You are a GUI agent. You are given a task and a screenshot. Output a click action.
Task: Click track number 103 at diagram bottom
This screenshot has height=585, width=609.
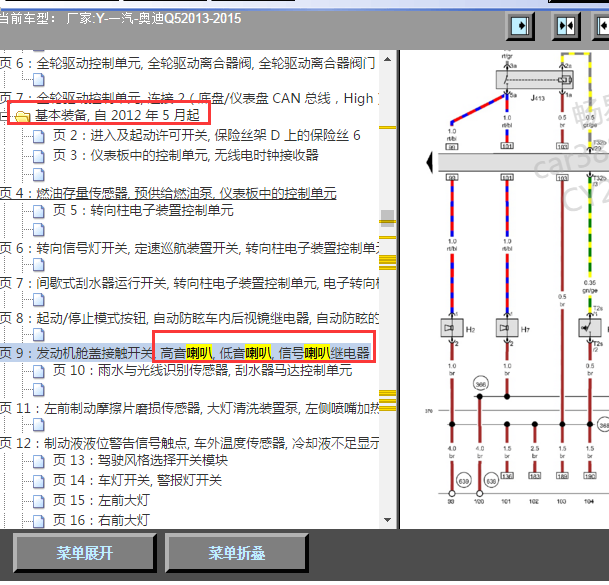click(x=561, y=501)
